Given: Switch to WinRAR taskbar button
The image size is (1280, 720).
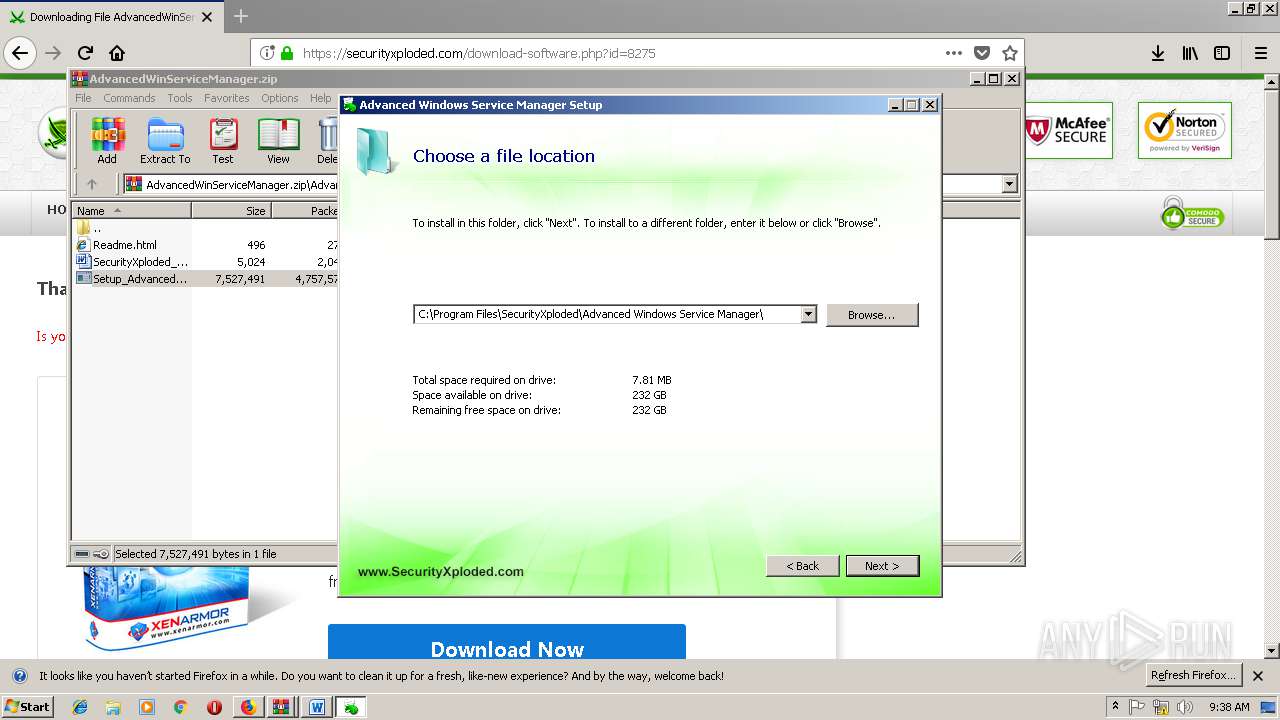Looking at the screenshot, I should pos(282,707).
